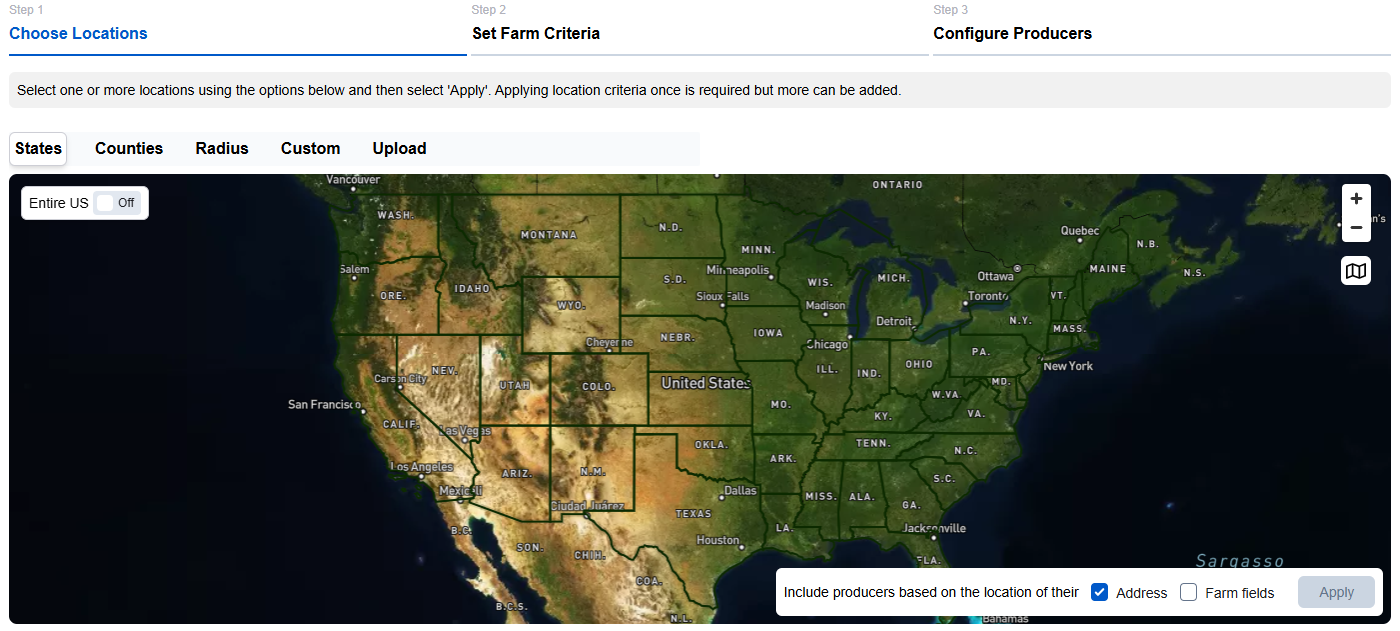Zoom out of the map
The width and height of the screenshot is (1400, 631).
point(1356,228)
